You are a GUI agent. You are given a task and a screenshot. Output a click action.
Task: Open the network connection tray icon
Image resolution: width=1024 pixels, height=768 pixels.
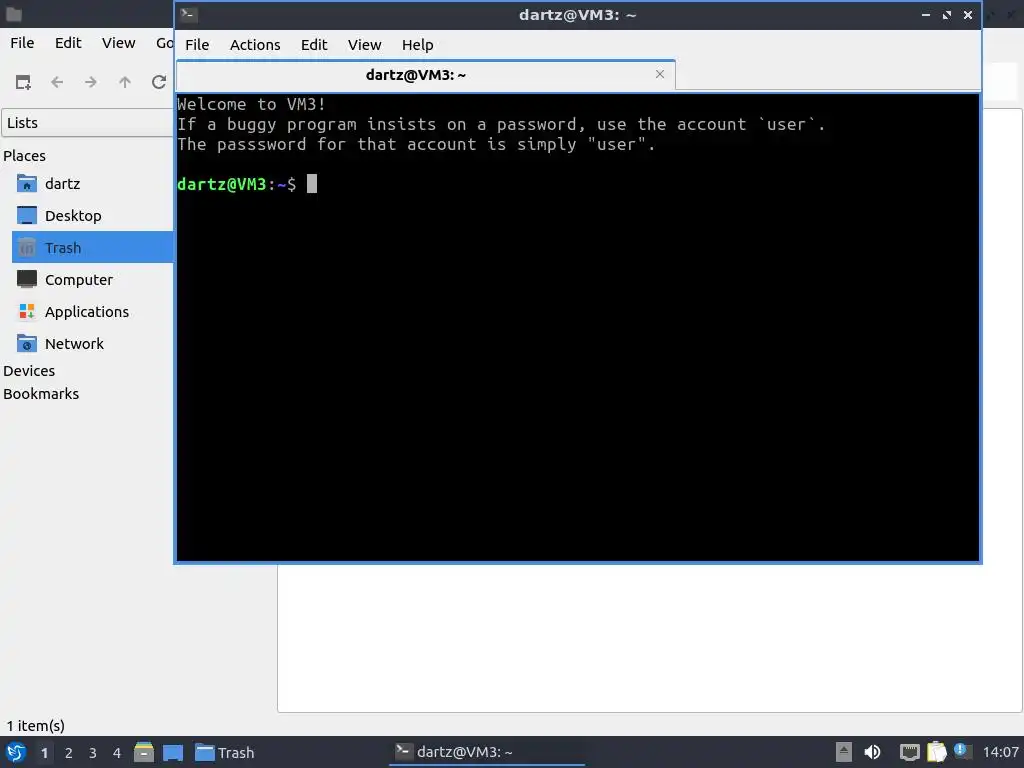tap(909, 752)
